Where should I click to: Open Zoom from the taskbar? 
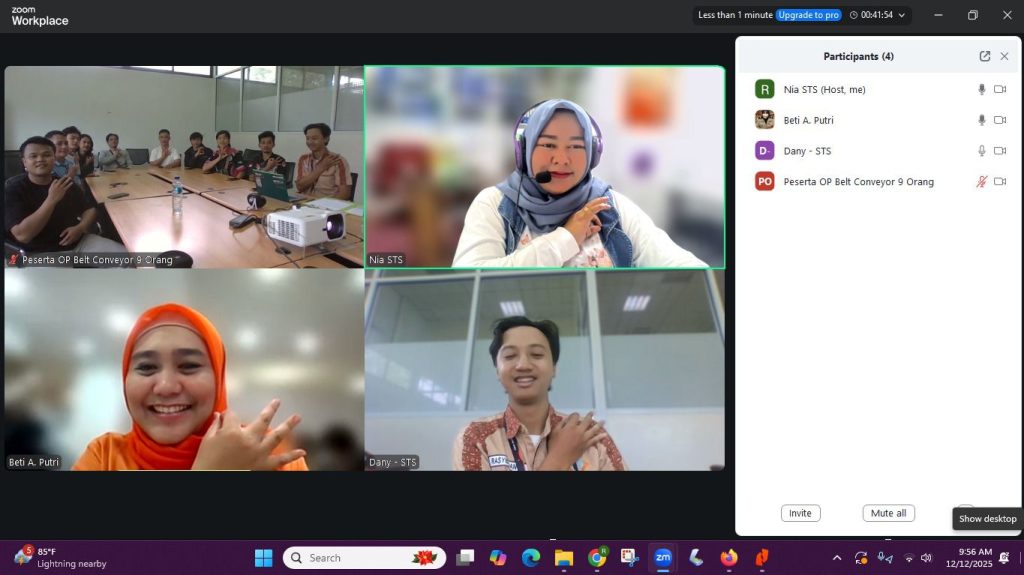[x=663, y=558]
